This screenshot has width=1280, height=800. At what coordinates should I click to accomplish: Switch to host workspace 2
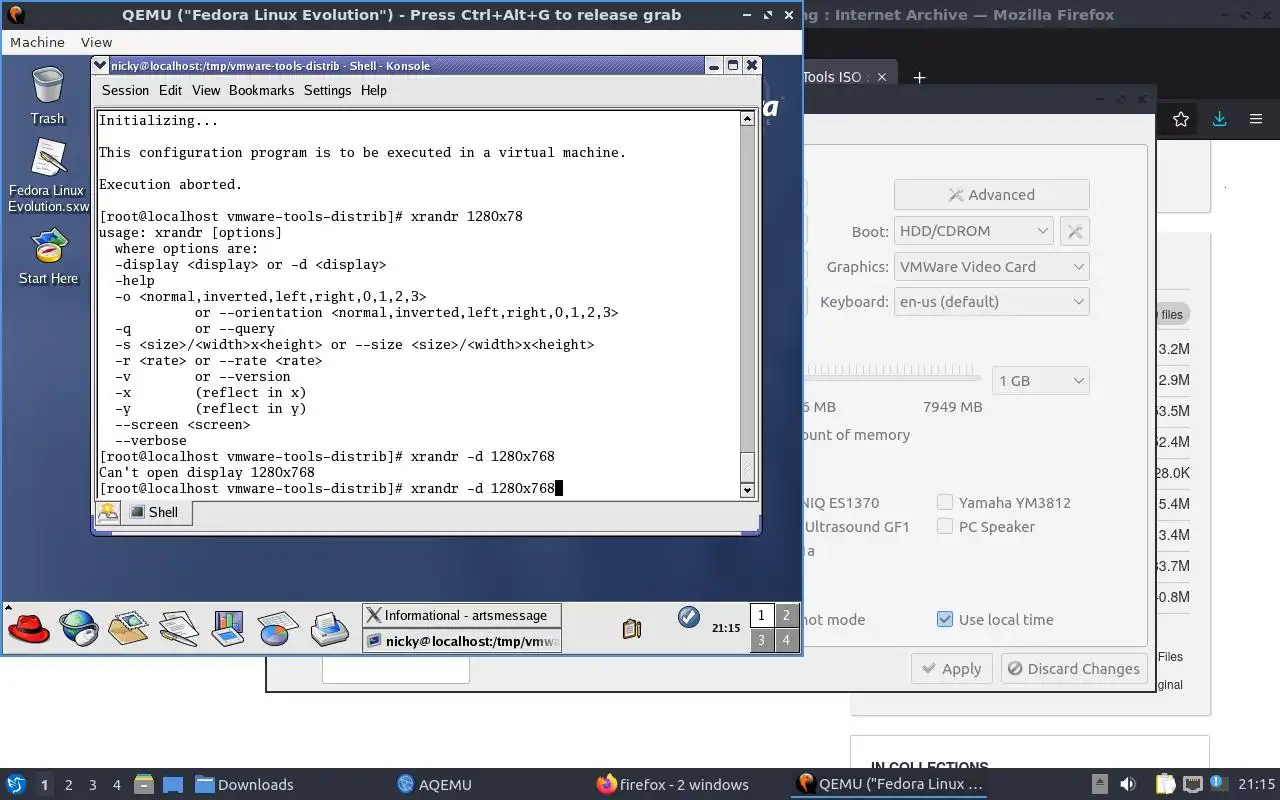[x=68, y=784]
